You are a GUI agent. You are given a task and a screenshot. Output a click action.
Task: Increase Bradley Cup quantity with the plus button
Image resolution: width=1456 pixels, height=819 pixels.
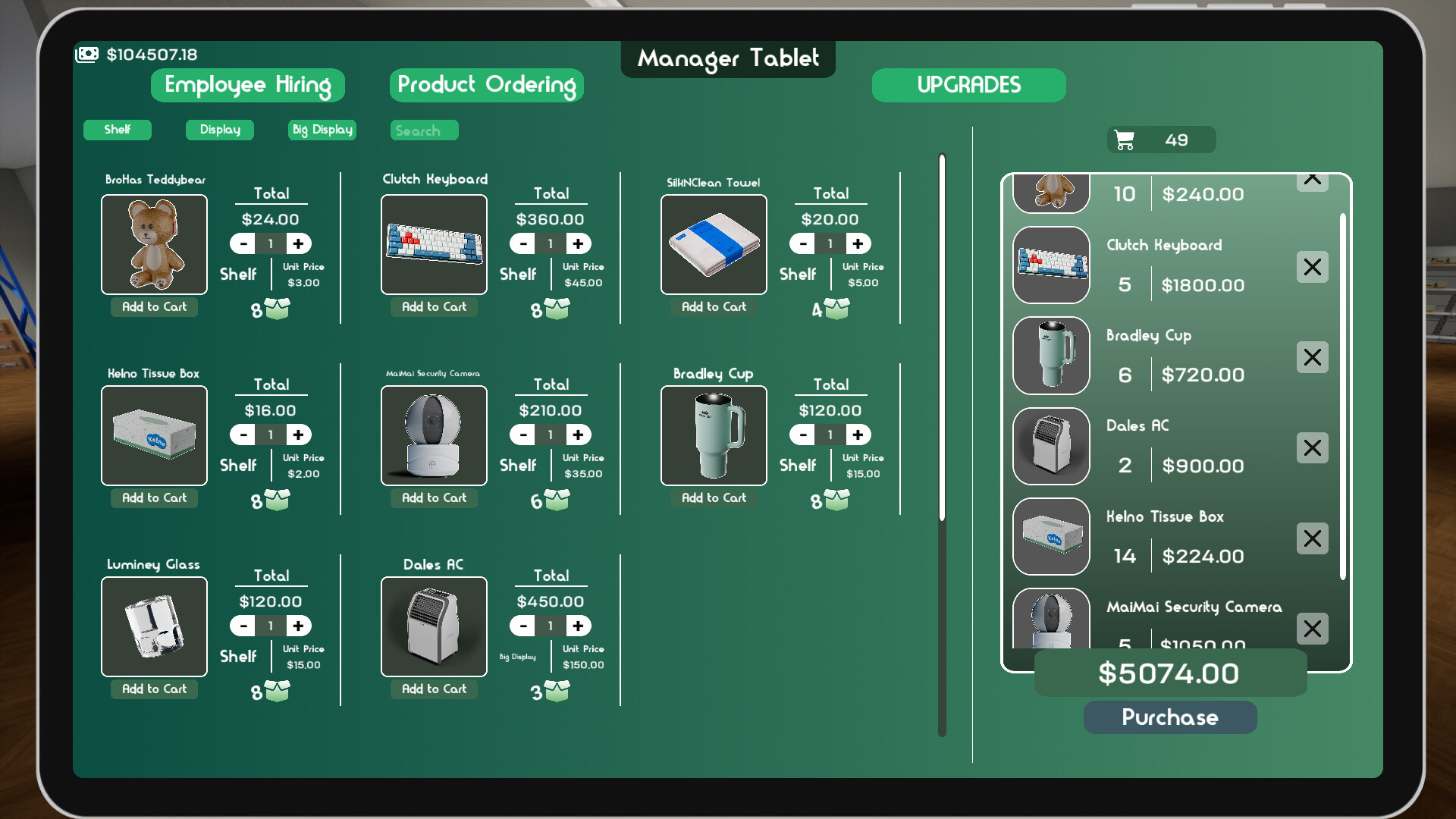pyautogui.click(x=858, y=435)
